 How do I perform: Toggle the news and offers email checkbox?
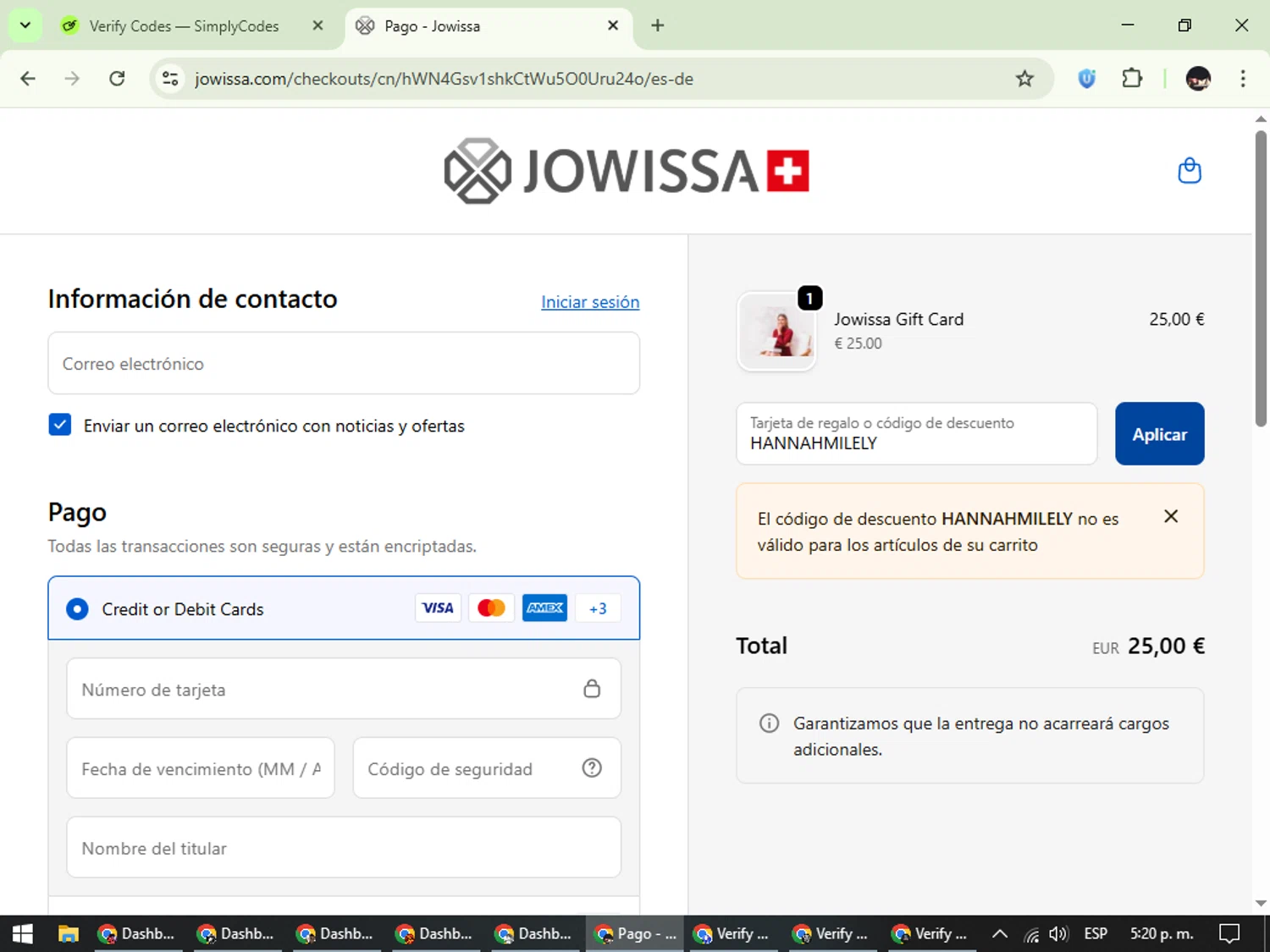pos(60,425)
